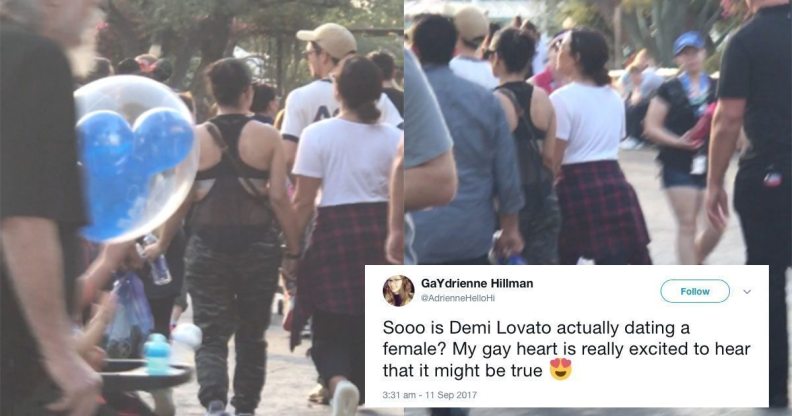Viewport: 792px width, 416px height.
Task: Click the tan baseball cap in left photo
Action: click(x=327, y=39)
